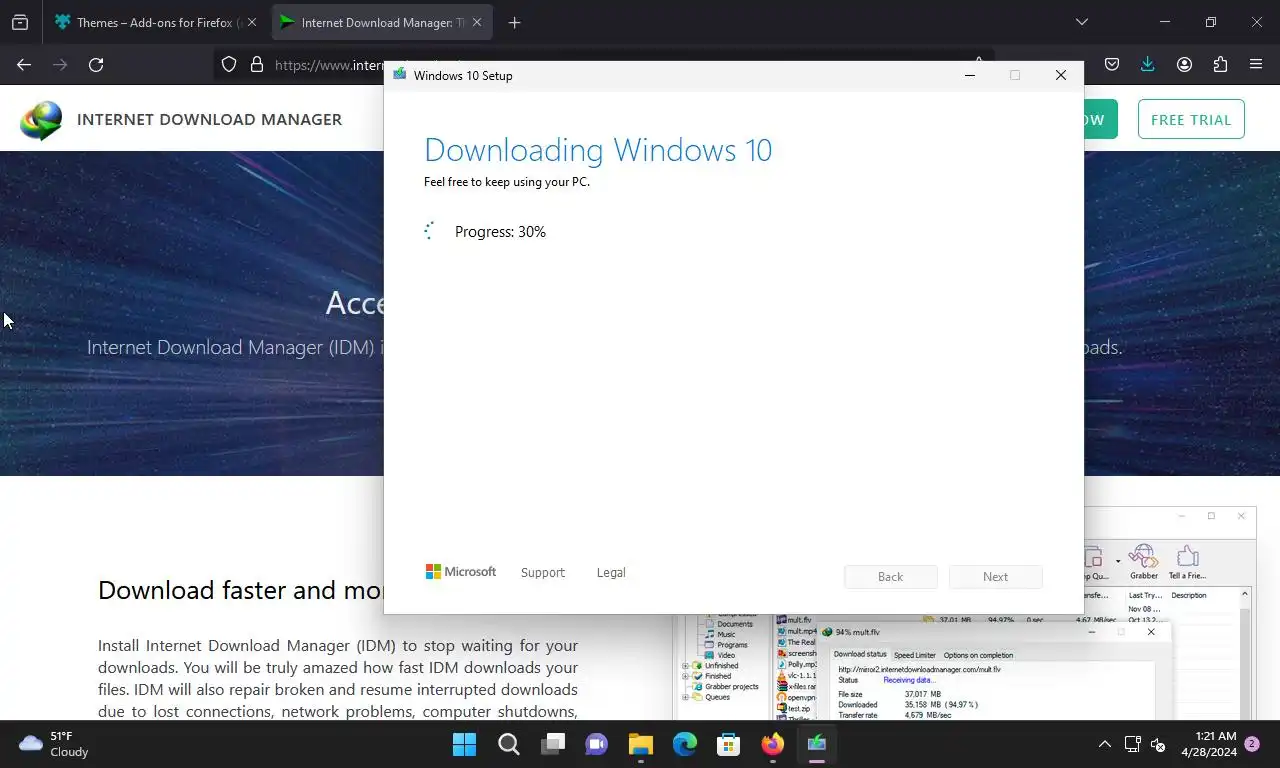Focus the Firefox address bar URL

(x=328, y=65)
